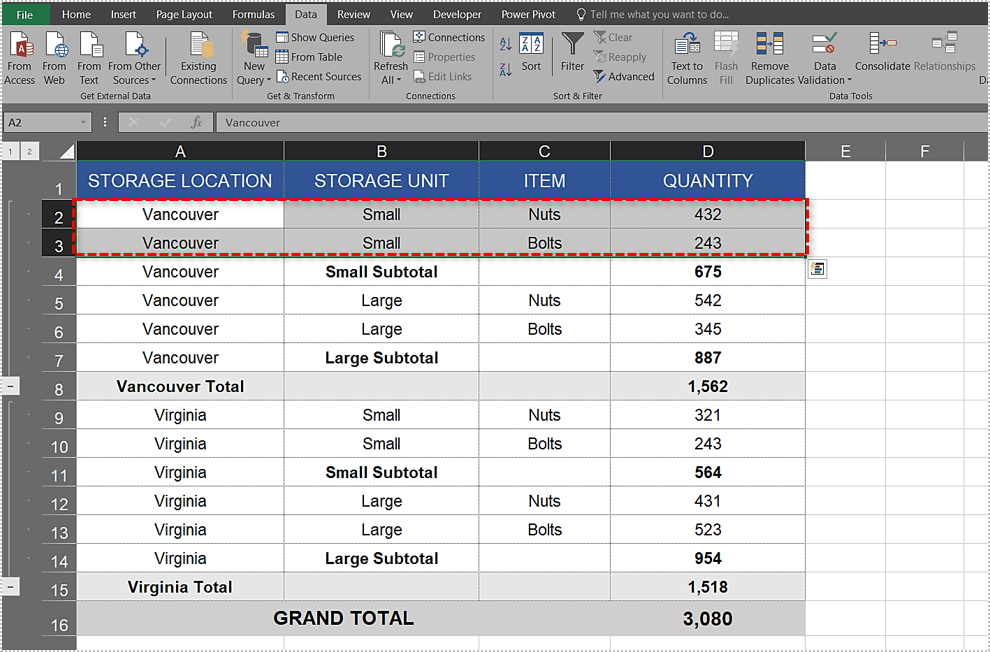This screenshot has height=652, width=990.
Task: Open the Page Layout tab
Action: (x=184, y=15)
